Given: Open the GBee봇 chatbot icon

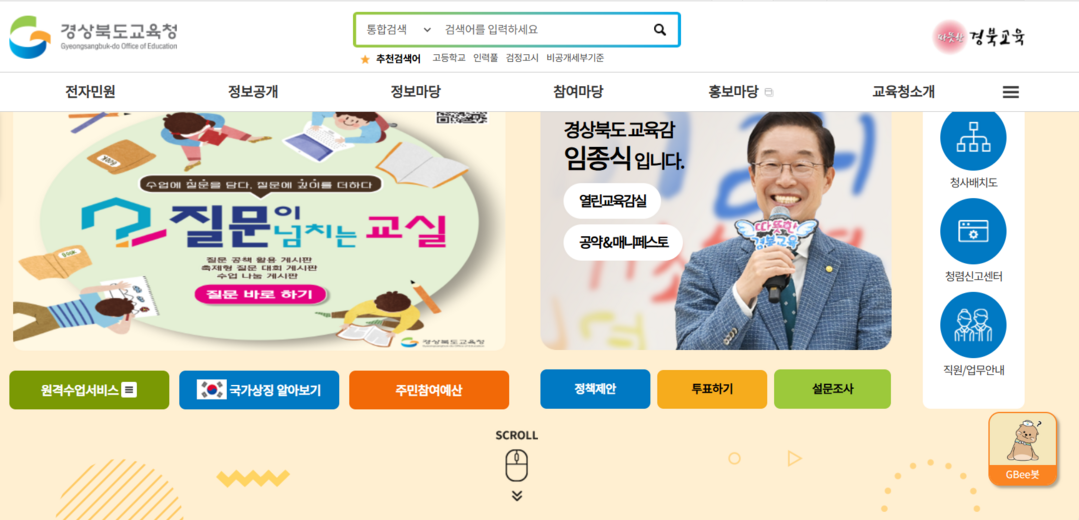Looking at the screenshot, I should click(1023, 449).
